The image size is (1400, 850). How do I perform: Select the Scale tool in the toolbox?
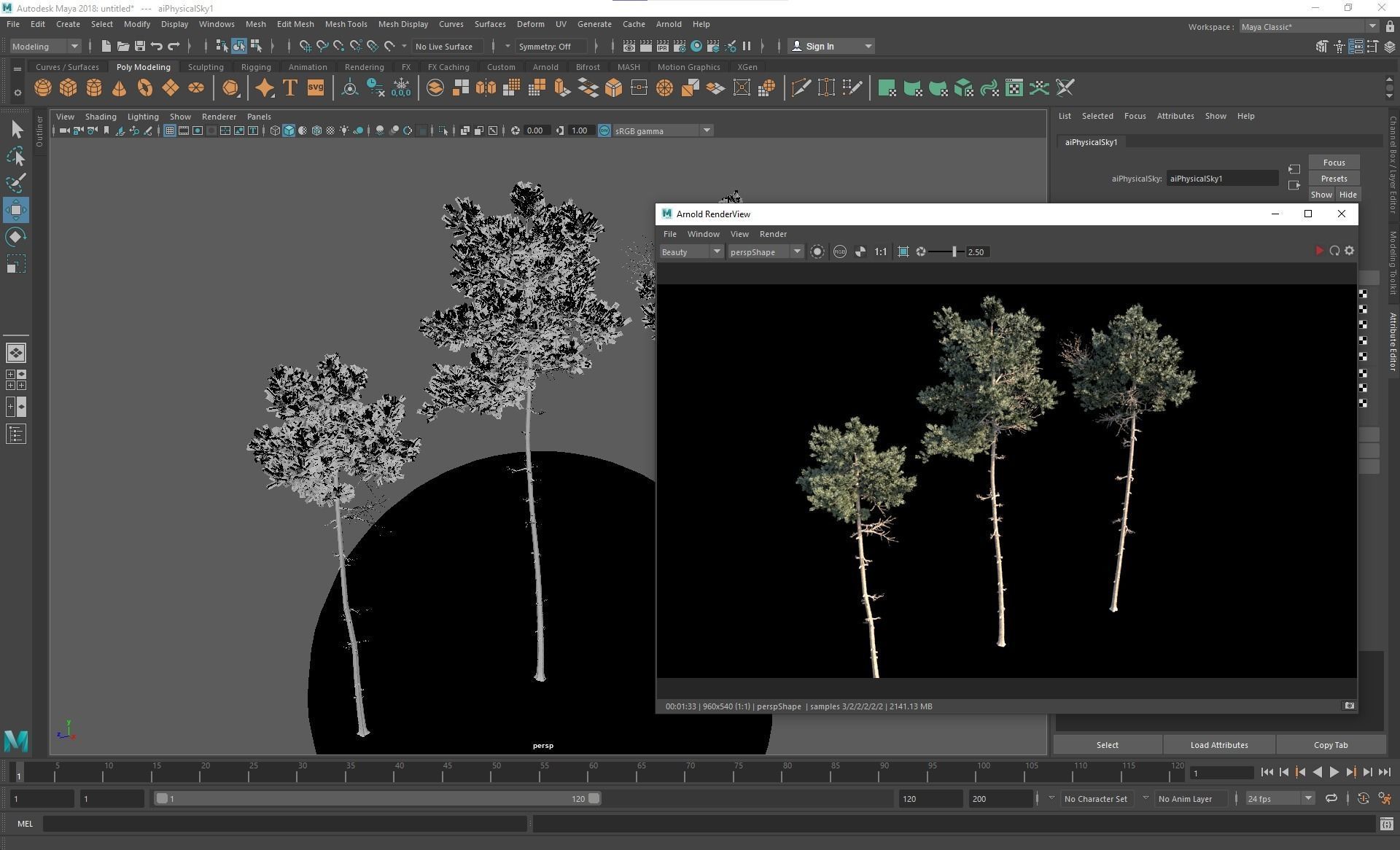(16, 264)
